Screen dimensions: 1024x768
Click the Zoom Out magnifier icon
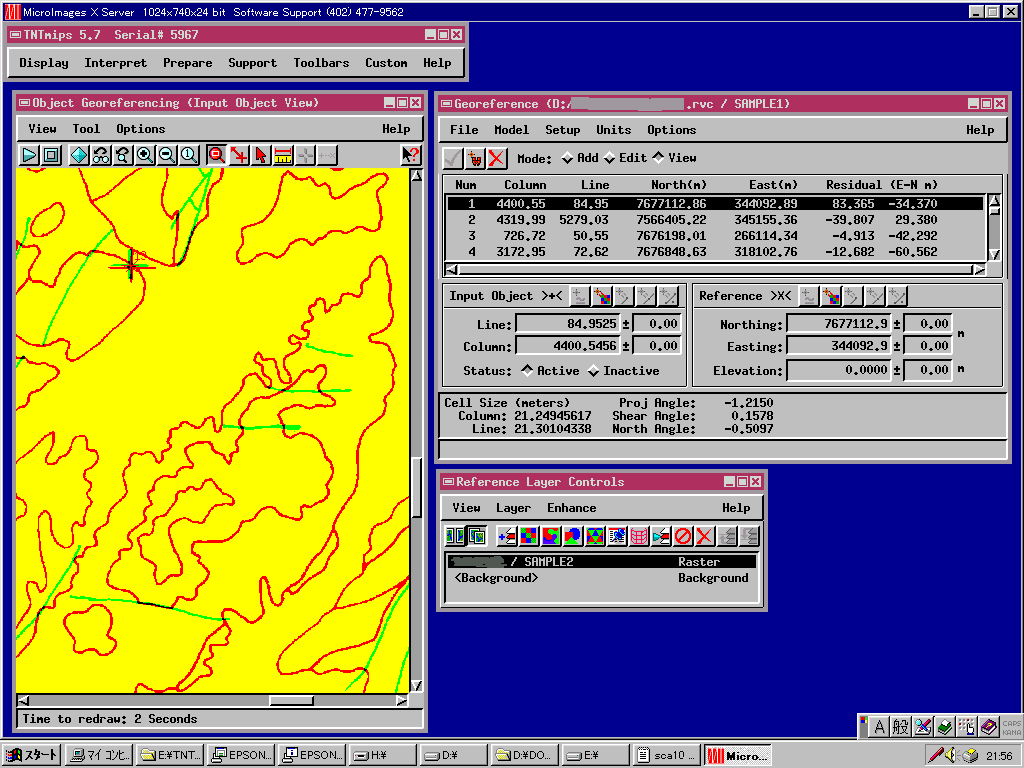pyautogui.click(x=167, y=155)
